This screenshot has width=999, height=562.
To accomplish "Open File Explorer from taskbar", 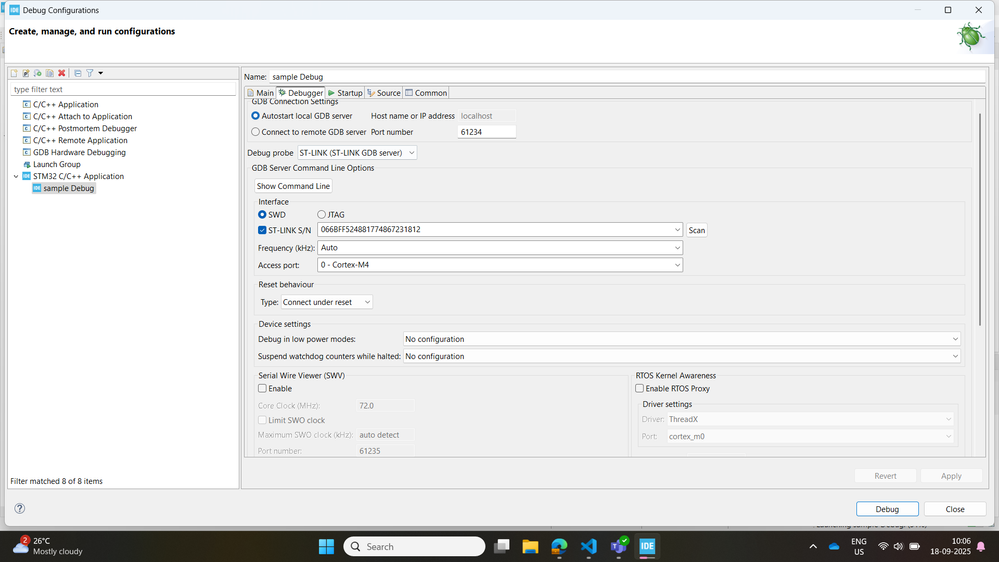I will point(530,547).
